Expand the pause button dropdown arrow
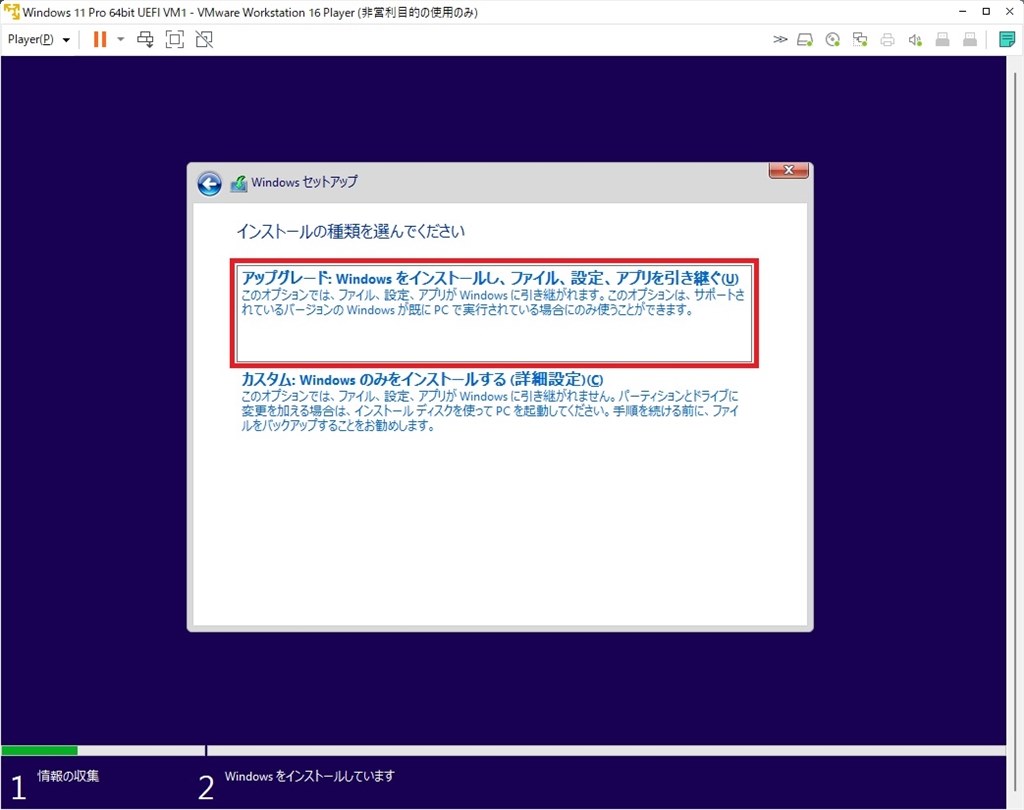This screenshot has width=1024, height=810. click(120, 39)
